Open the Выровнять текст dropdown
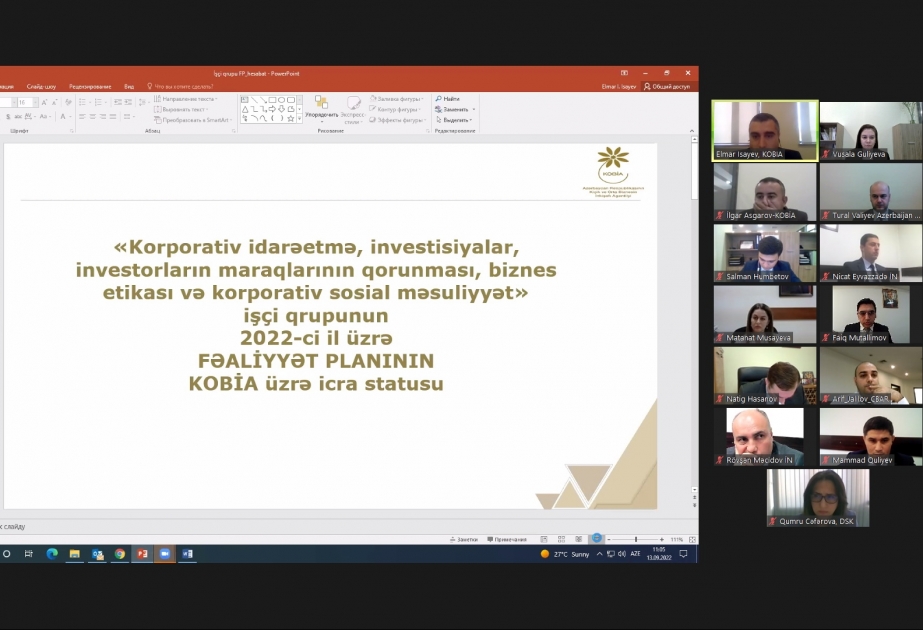923x630 pixels. coord(182,110)
